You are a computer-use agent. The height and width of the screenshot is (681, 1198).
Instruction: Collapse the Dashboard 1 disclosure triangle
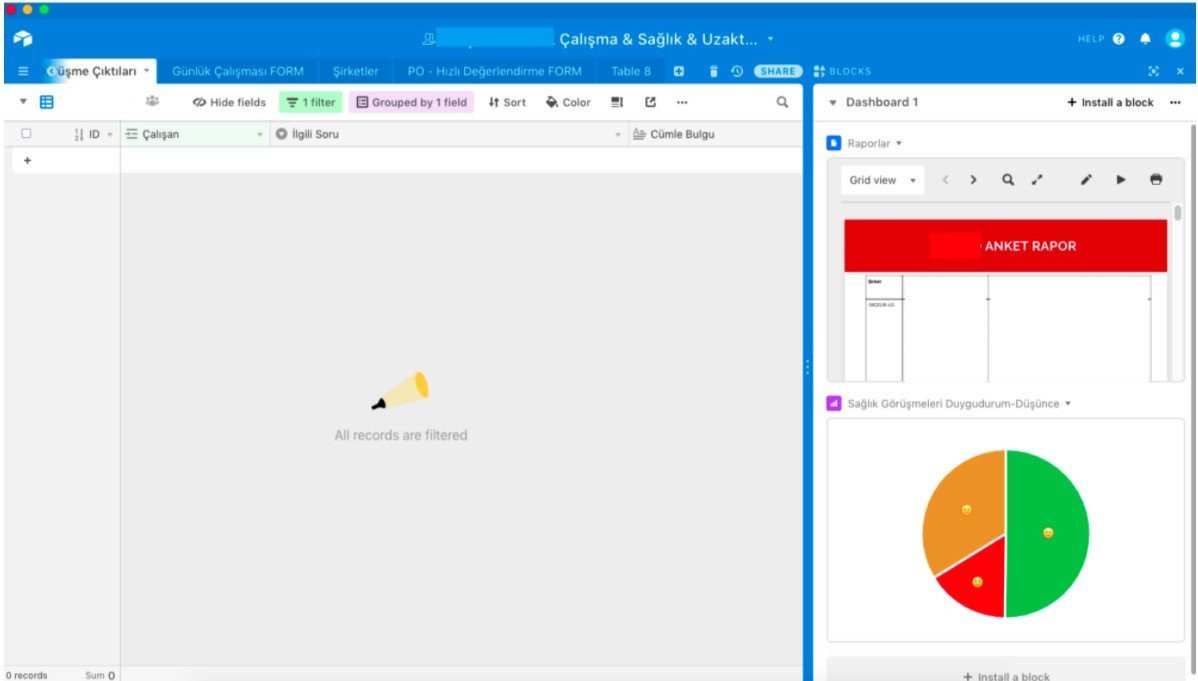(x=833, y=103)
